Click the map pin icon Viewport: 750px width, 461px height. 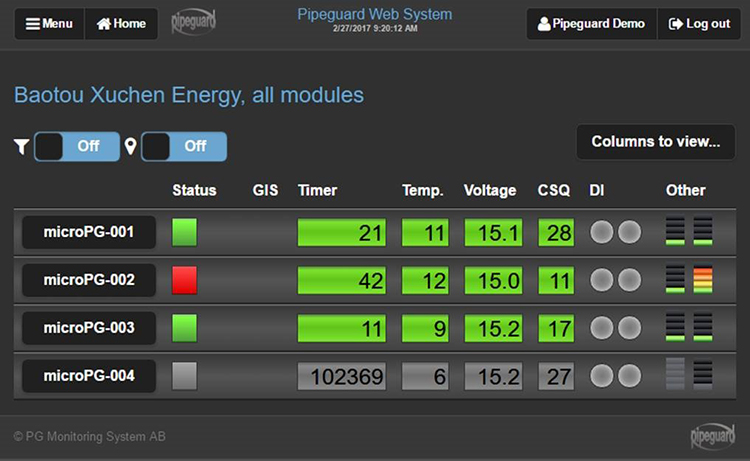tap(130, 146)
